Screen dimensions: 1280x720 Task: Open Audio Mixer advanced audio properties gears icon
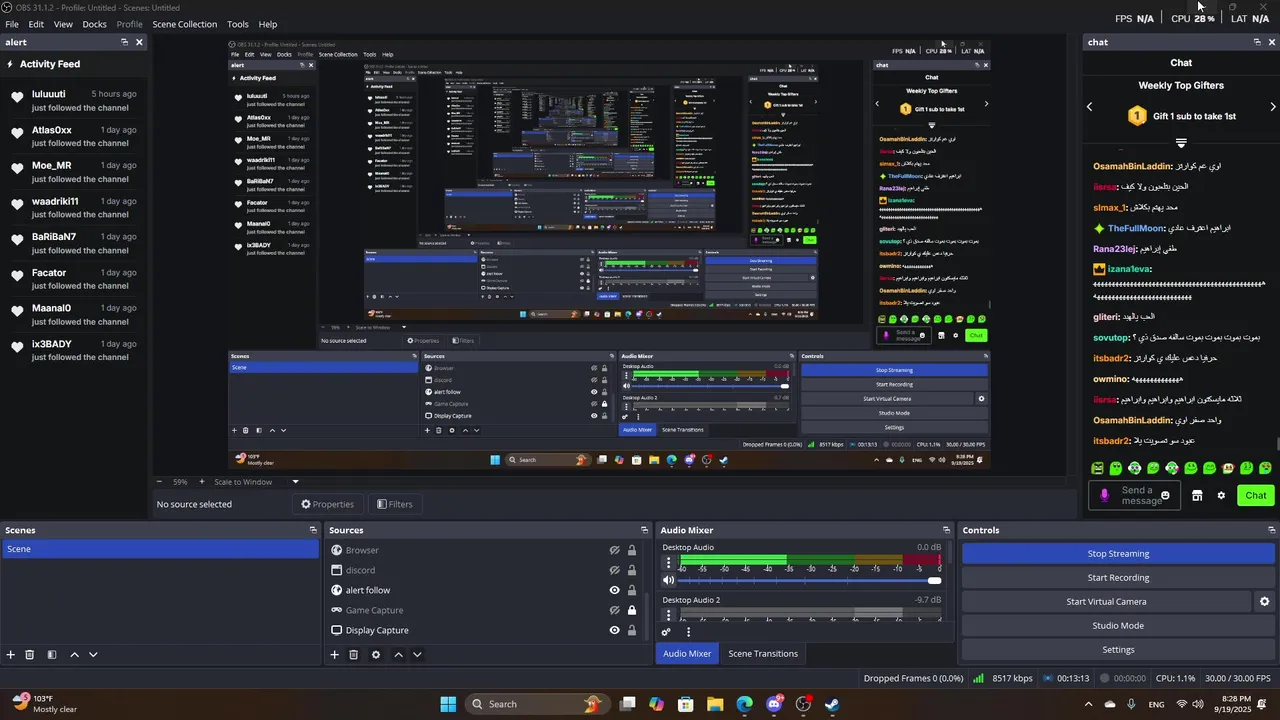point(666,632)
